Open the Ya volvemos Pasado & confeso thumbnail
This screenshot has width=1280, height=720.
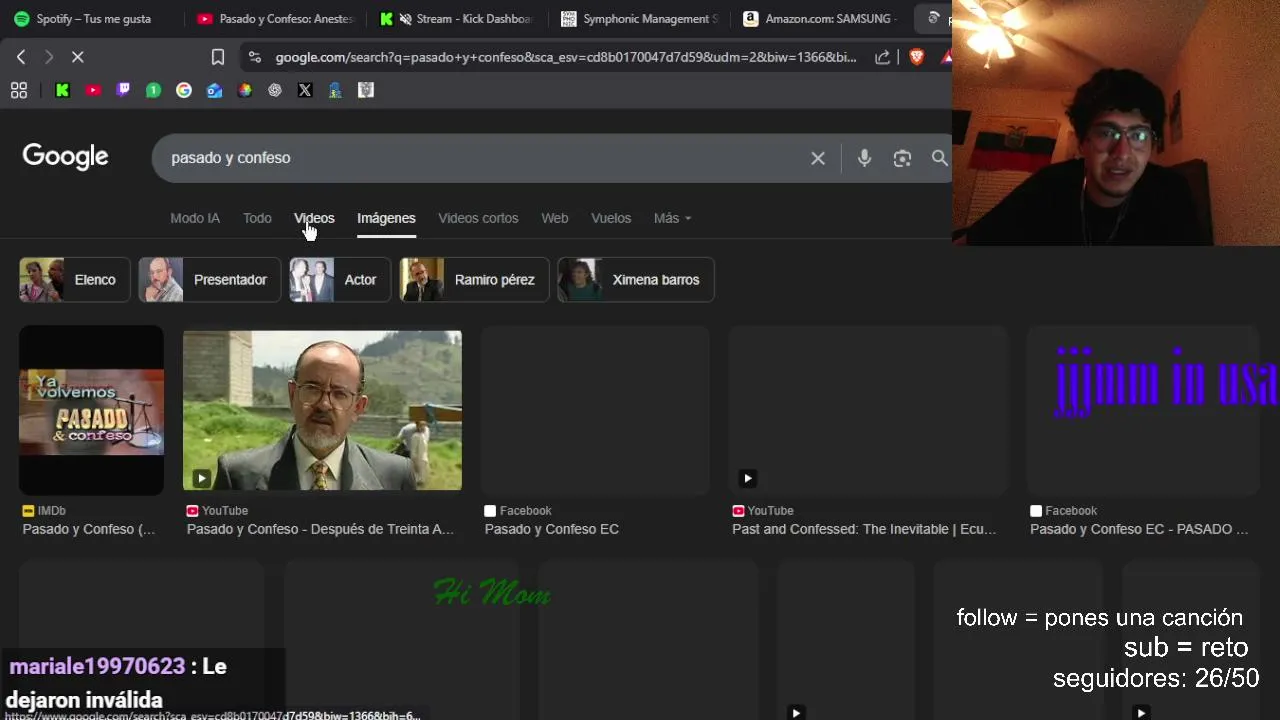tap(91, 410)
